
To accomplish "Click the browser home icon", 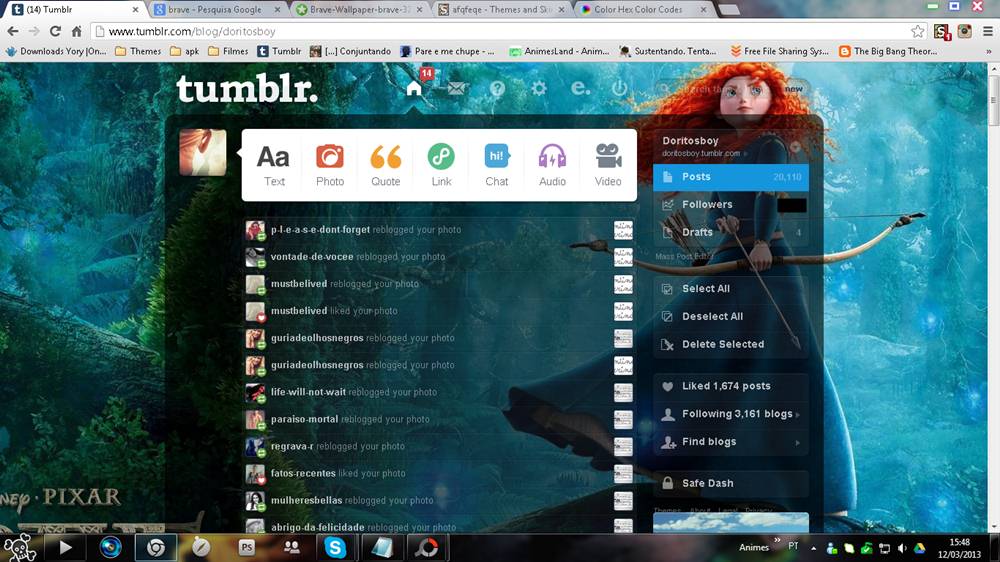I will [x=77, y=31].
